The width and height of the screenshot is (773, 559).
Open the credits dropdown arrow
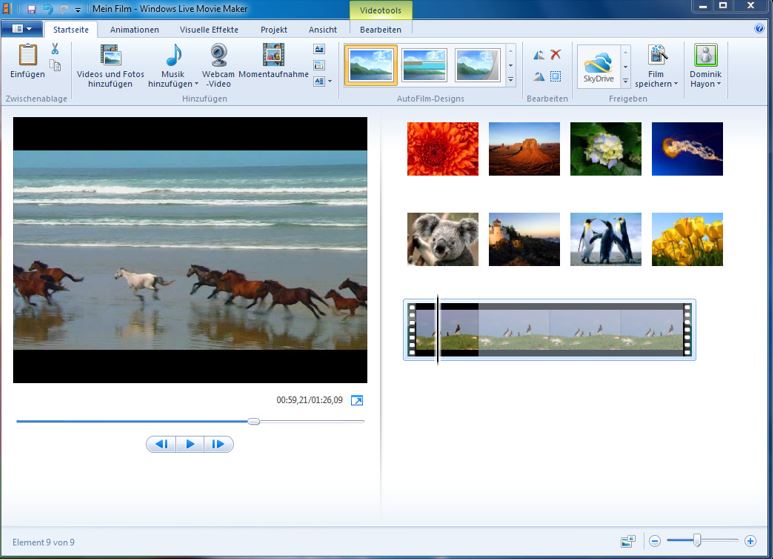pyautogui.click(x=330, y=81)
